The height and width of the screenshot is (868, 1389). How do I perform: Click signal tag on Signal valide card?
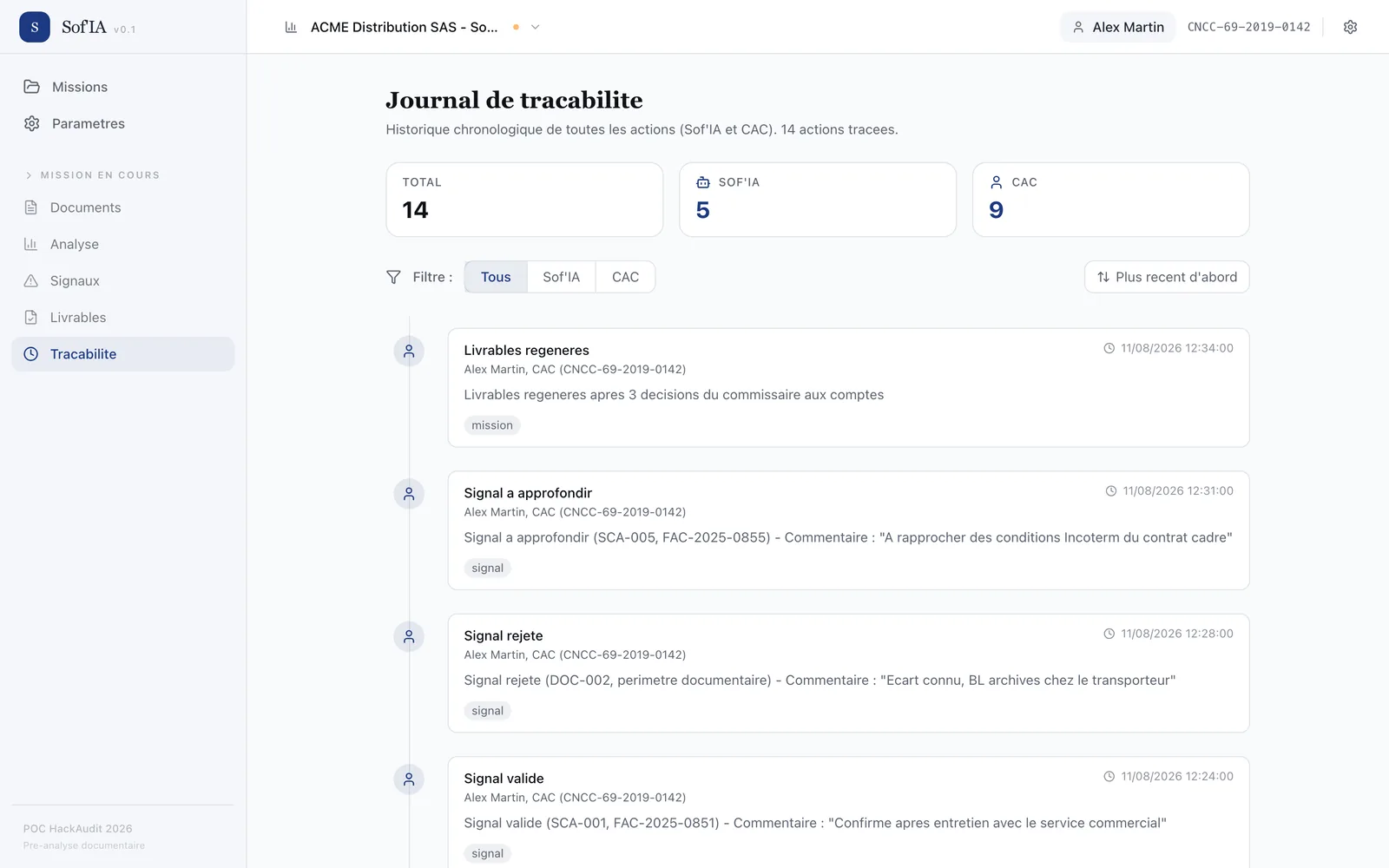click(x=488, y=853)
